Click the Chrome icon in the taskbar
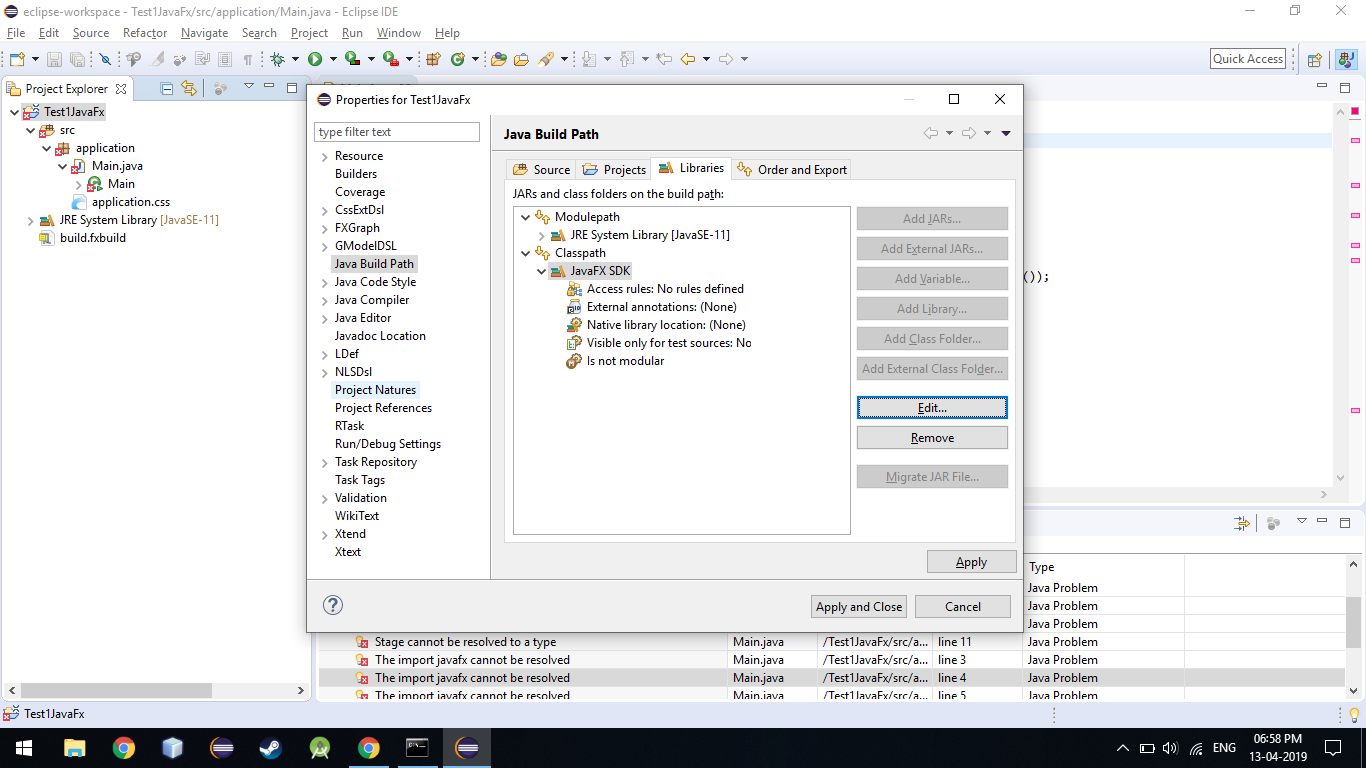 (x=124, y=747)
